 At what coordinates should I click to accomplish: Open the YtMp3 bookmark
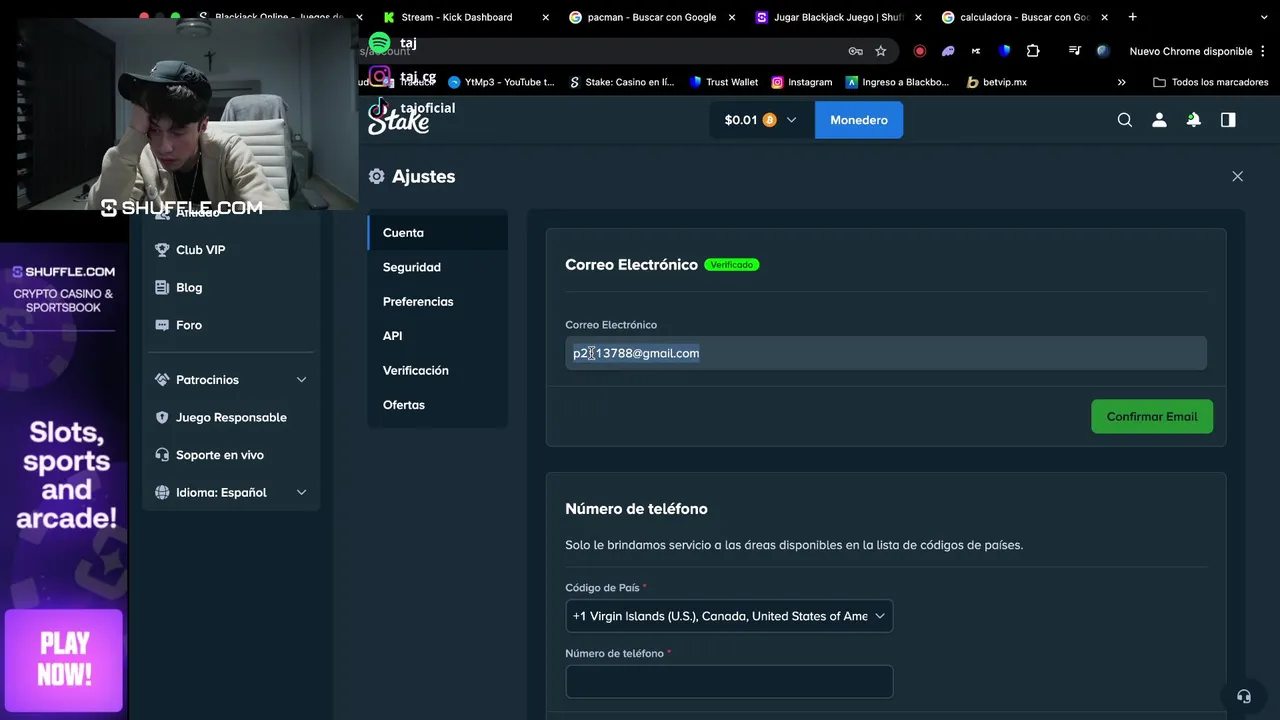(501, 82)
